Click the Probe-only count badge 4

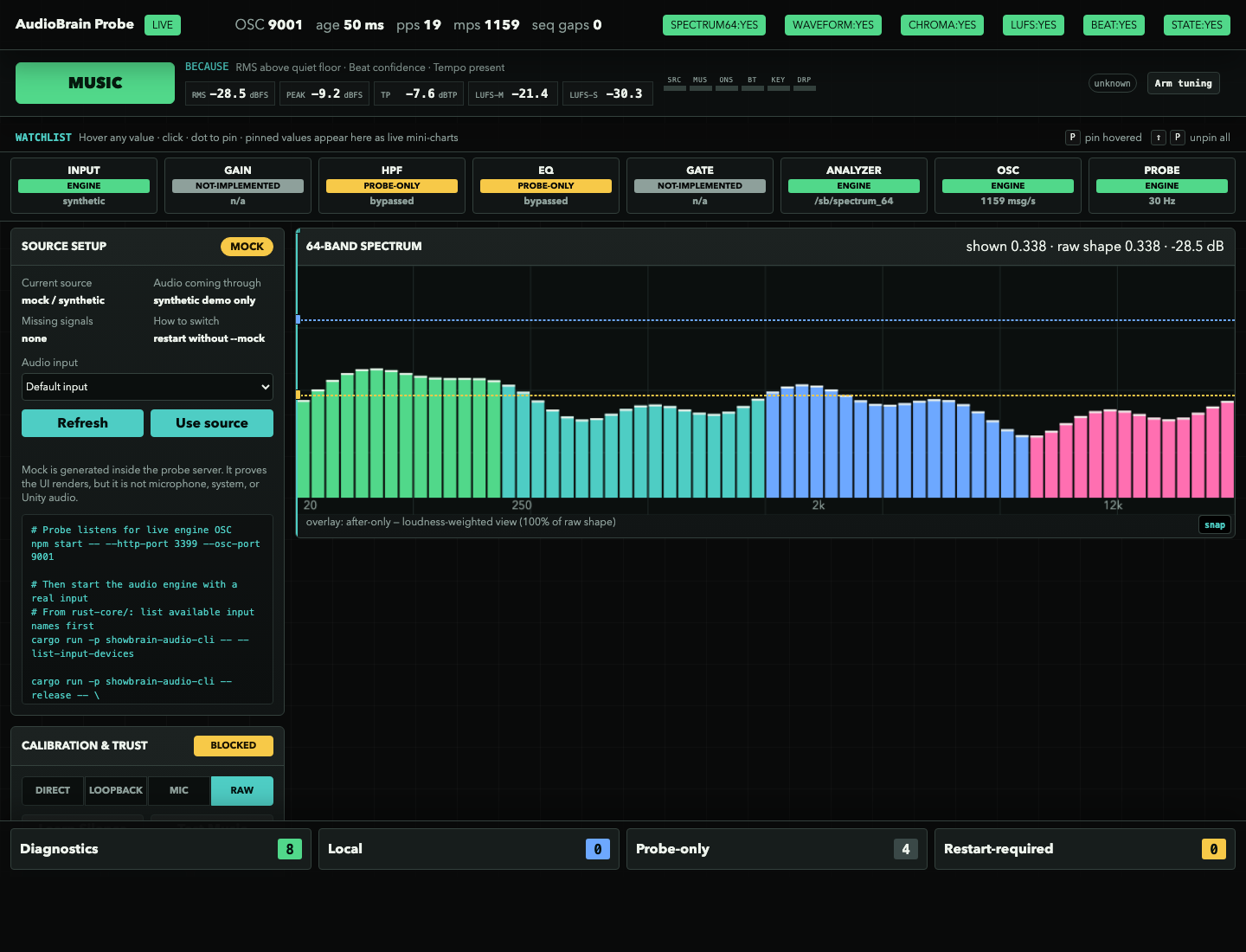click(906, 849)
